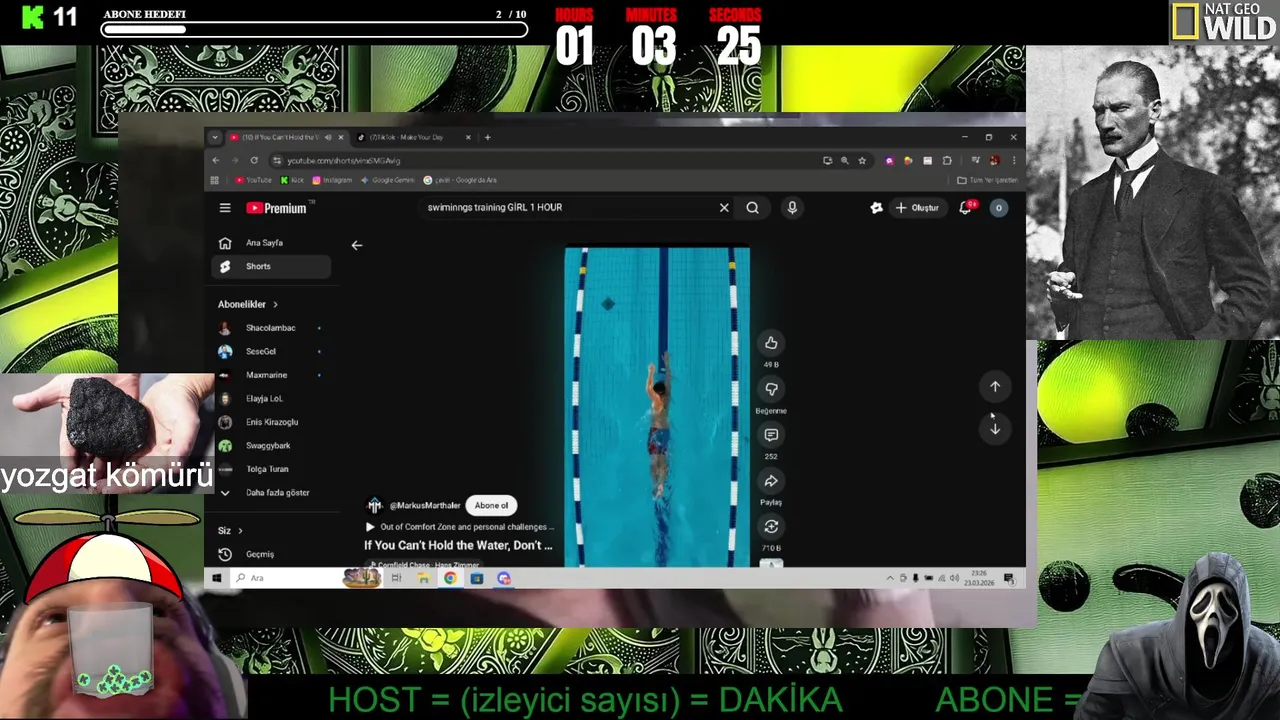The image size is (1280, 720).
Task: Go back using browser back arrow
Action: tap(215, 160)
